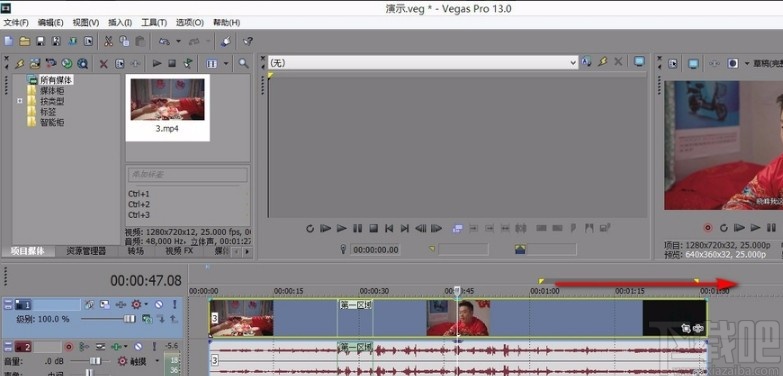Image resolution: width=783 pixels, height=376 pixels.
Task: Solo video track 1
Action: click(x=175, y=304)
